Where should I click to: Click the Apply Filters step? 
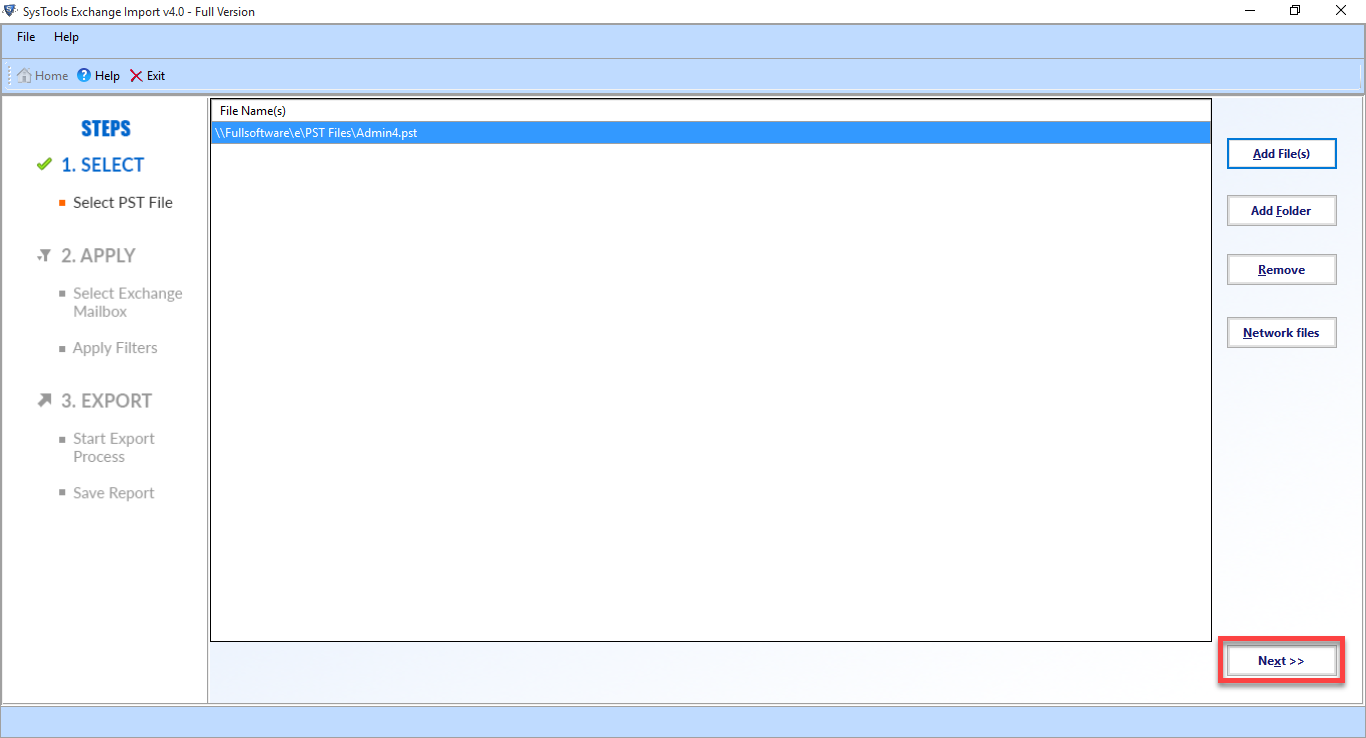[115, 348]
